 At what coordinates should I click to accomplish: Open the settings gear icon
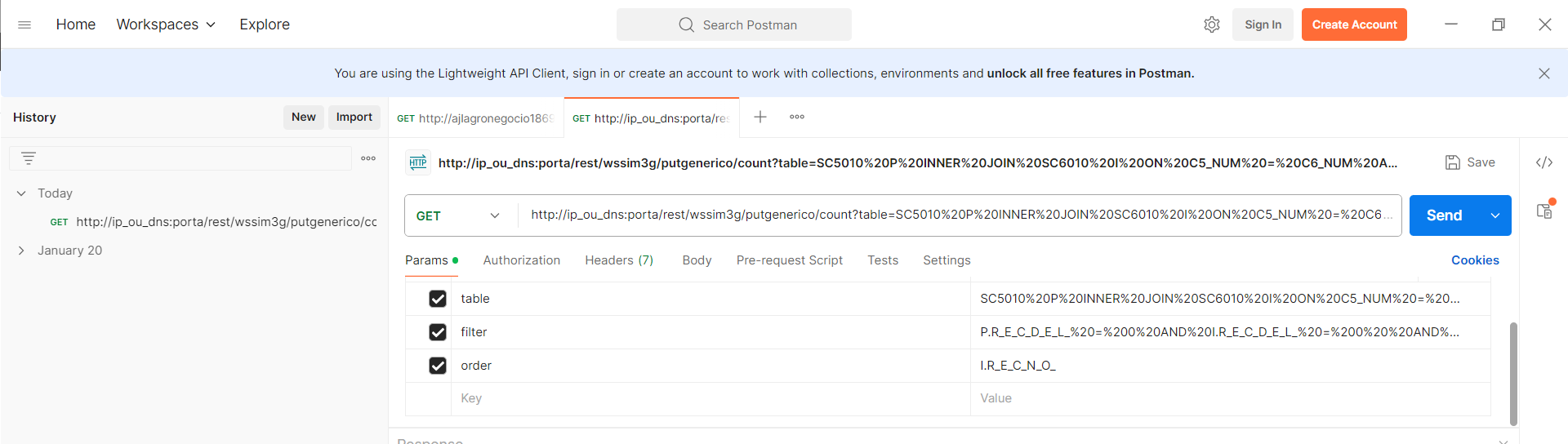coord(1212,24)
